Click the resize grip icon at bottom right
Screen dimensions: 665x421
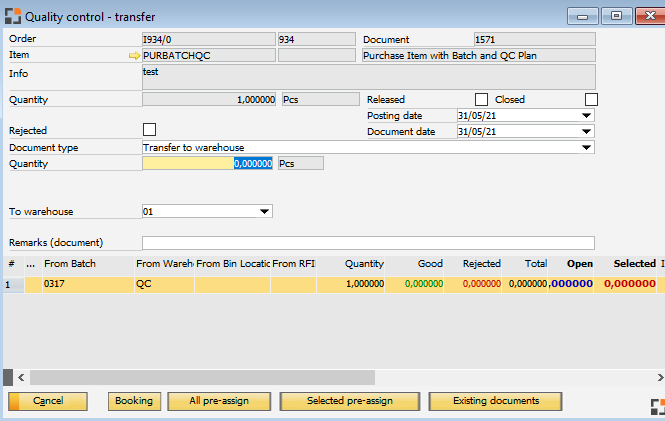click(657, 406)
